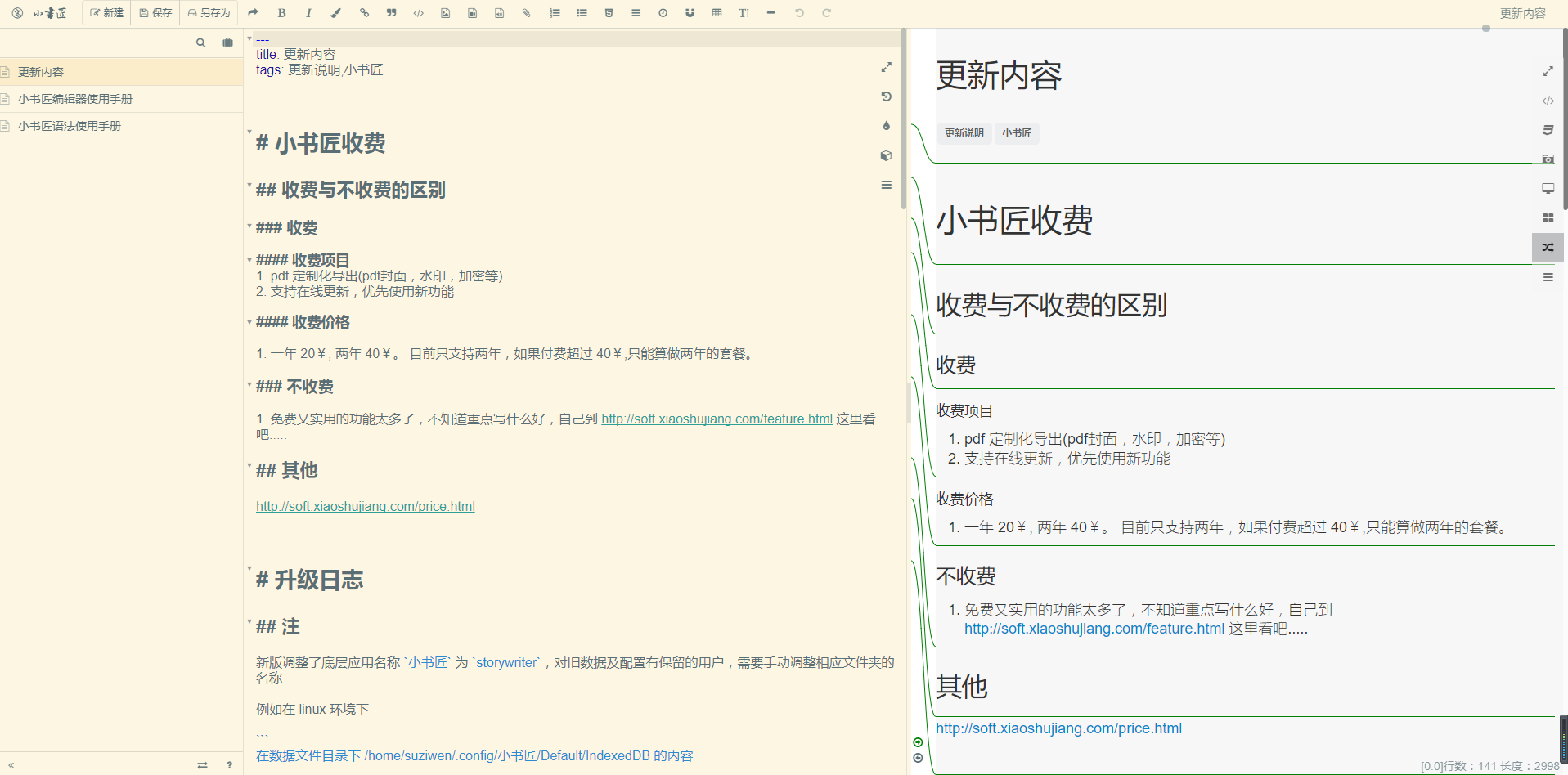Open the preview side menu (three lines)
This screenshot has width=1568, height=775.
tap(1548, 277)
